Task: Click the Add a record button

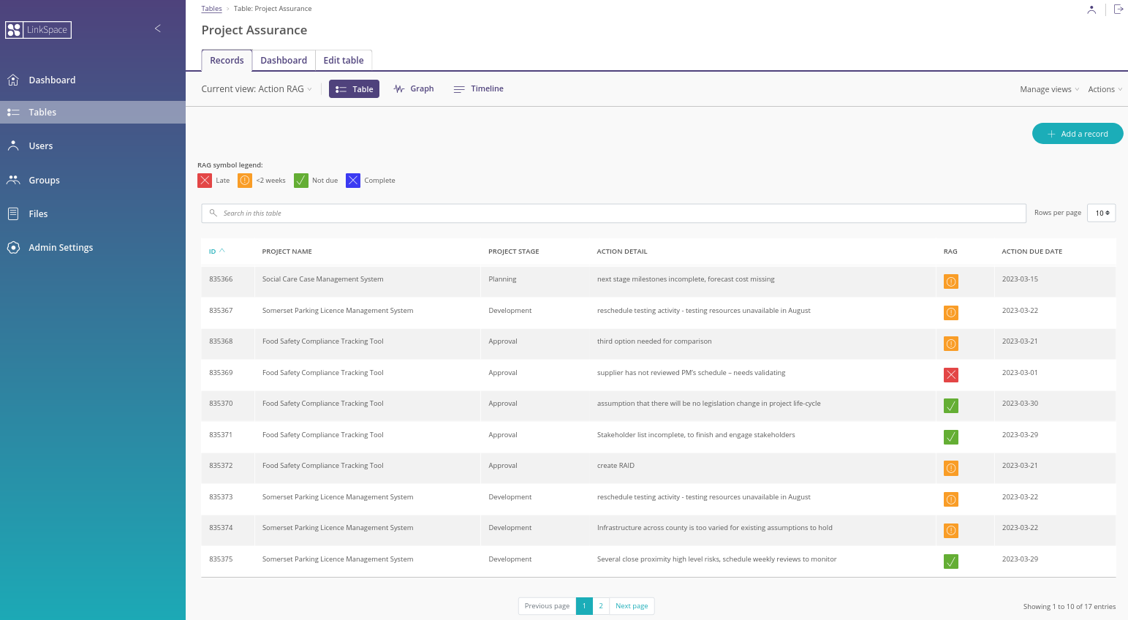Action: [x=1077, y=133]
